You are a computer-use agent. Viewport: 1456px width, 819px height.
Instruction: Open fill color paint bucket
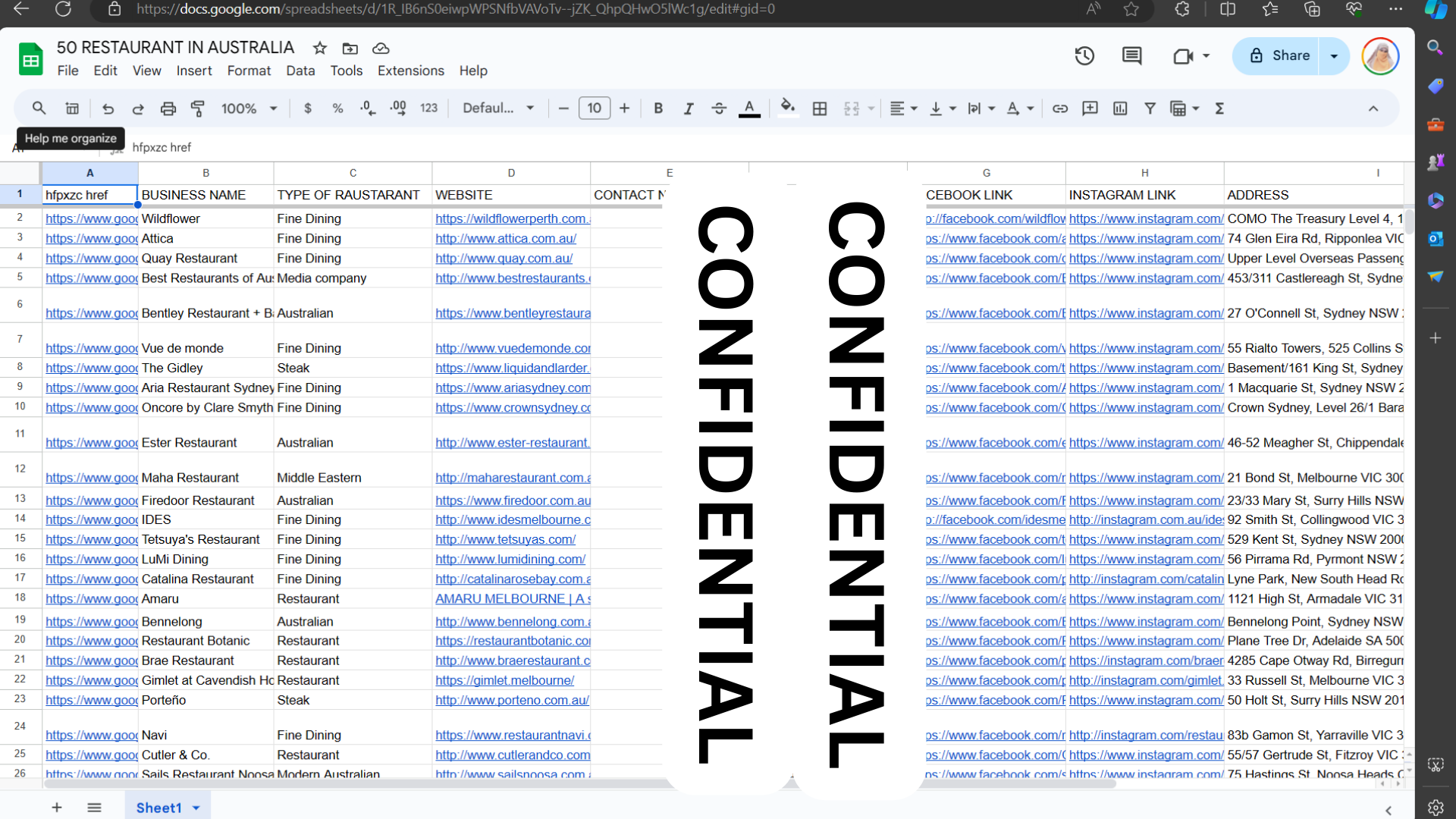coord(788,107)
